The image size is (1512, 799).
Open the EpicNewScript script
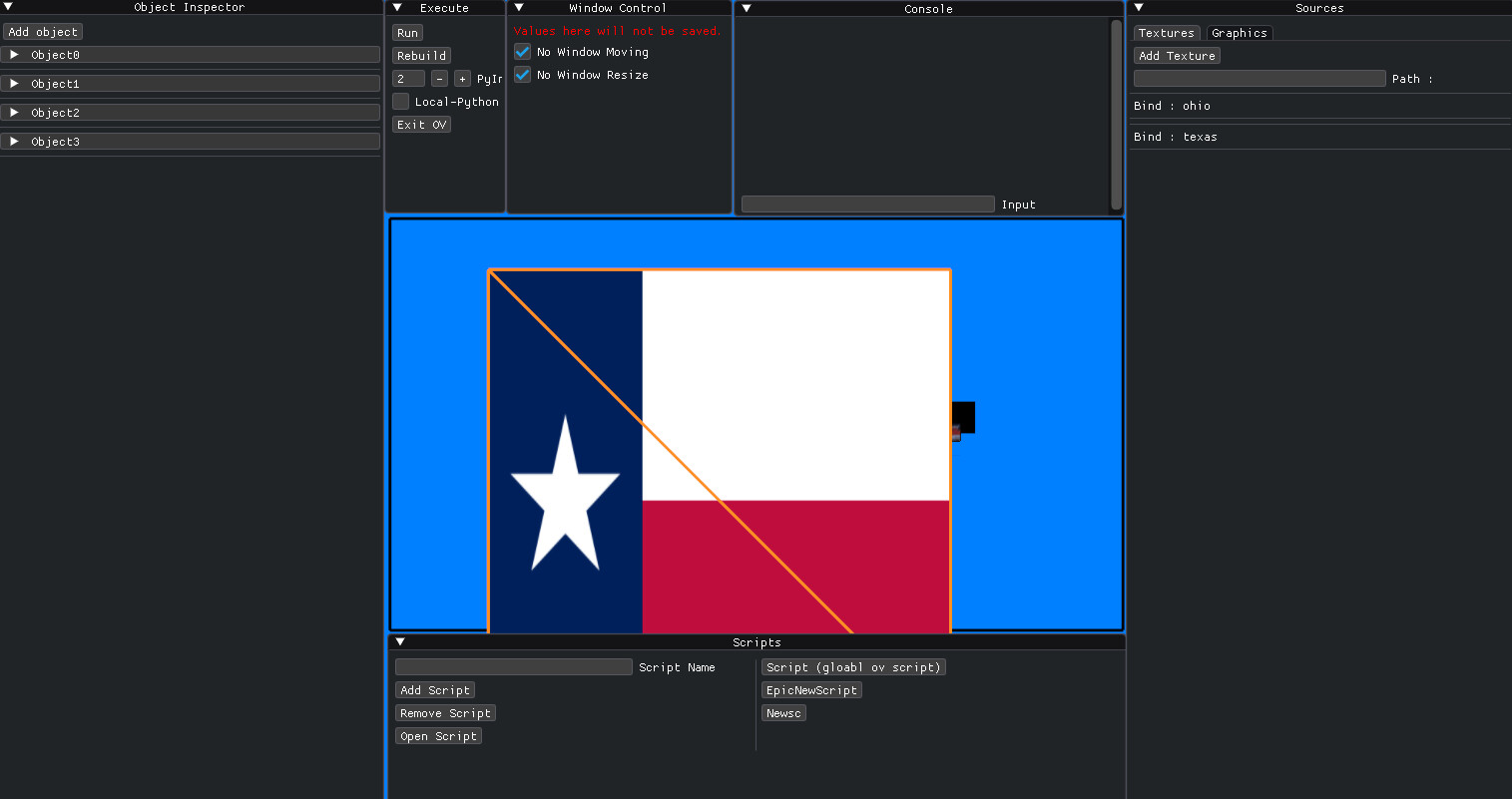pos(810,689)
